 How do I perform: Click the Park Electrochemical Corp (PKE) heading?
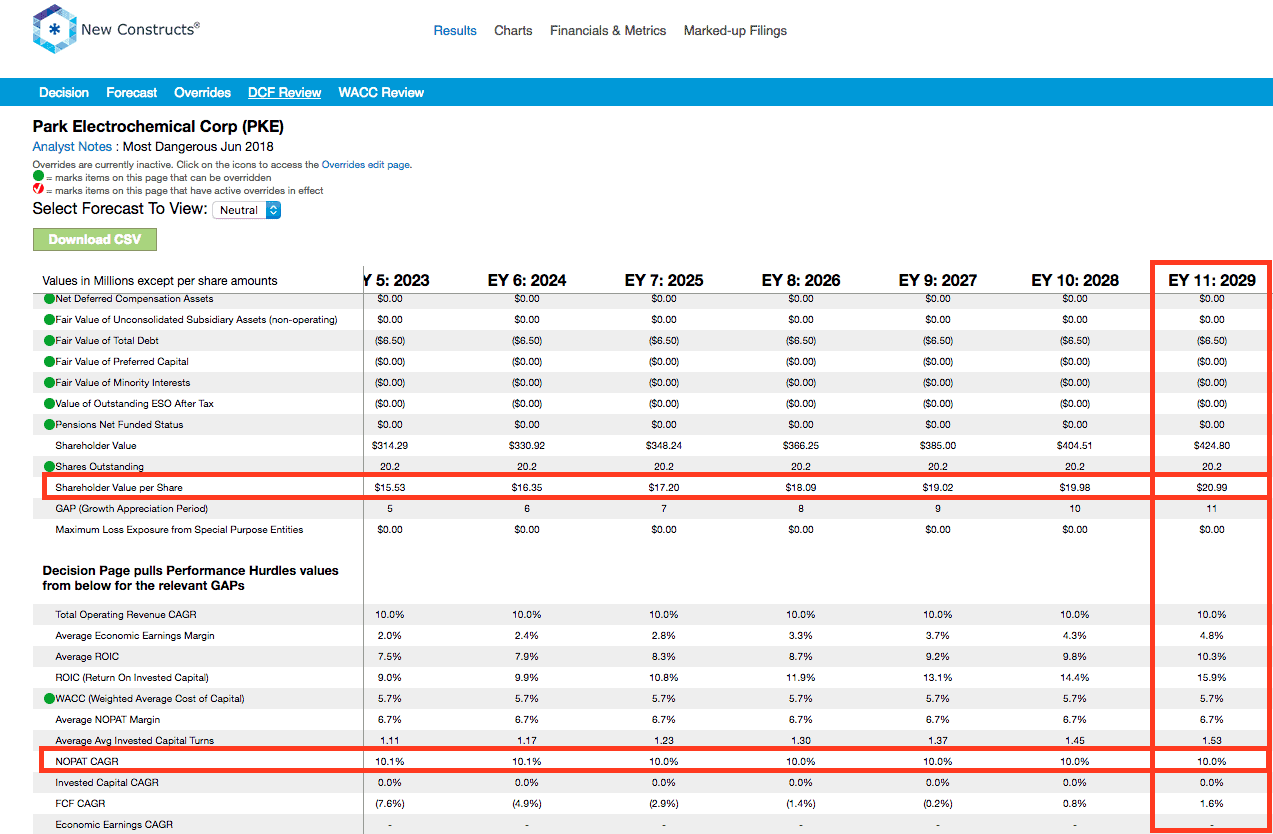158,127
